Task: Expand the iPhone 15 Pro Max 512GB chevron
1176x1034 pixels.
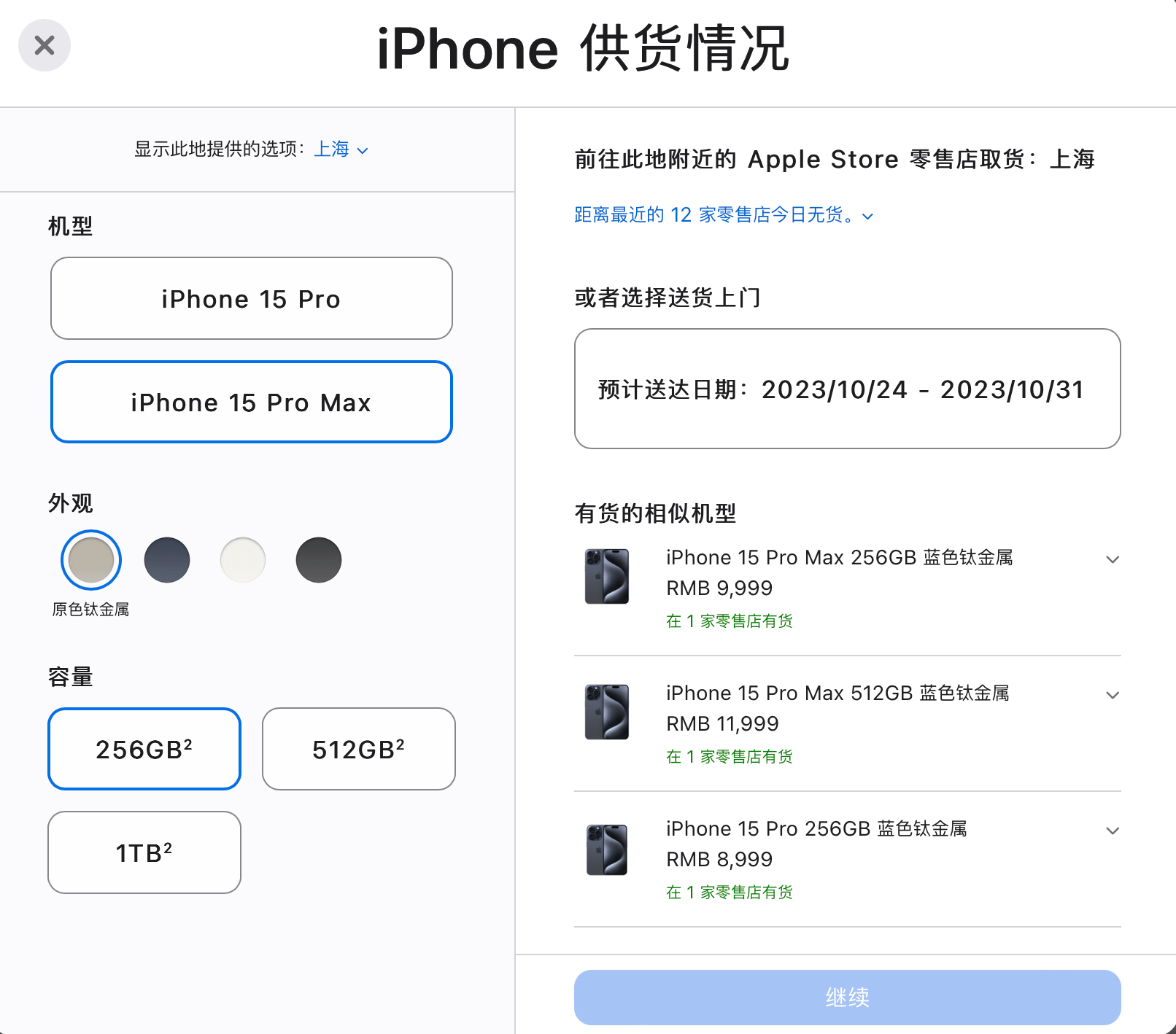Action: [x=1113, y=695]
